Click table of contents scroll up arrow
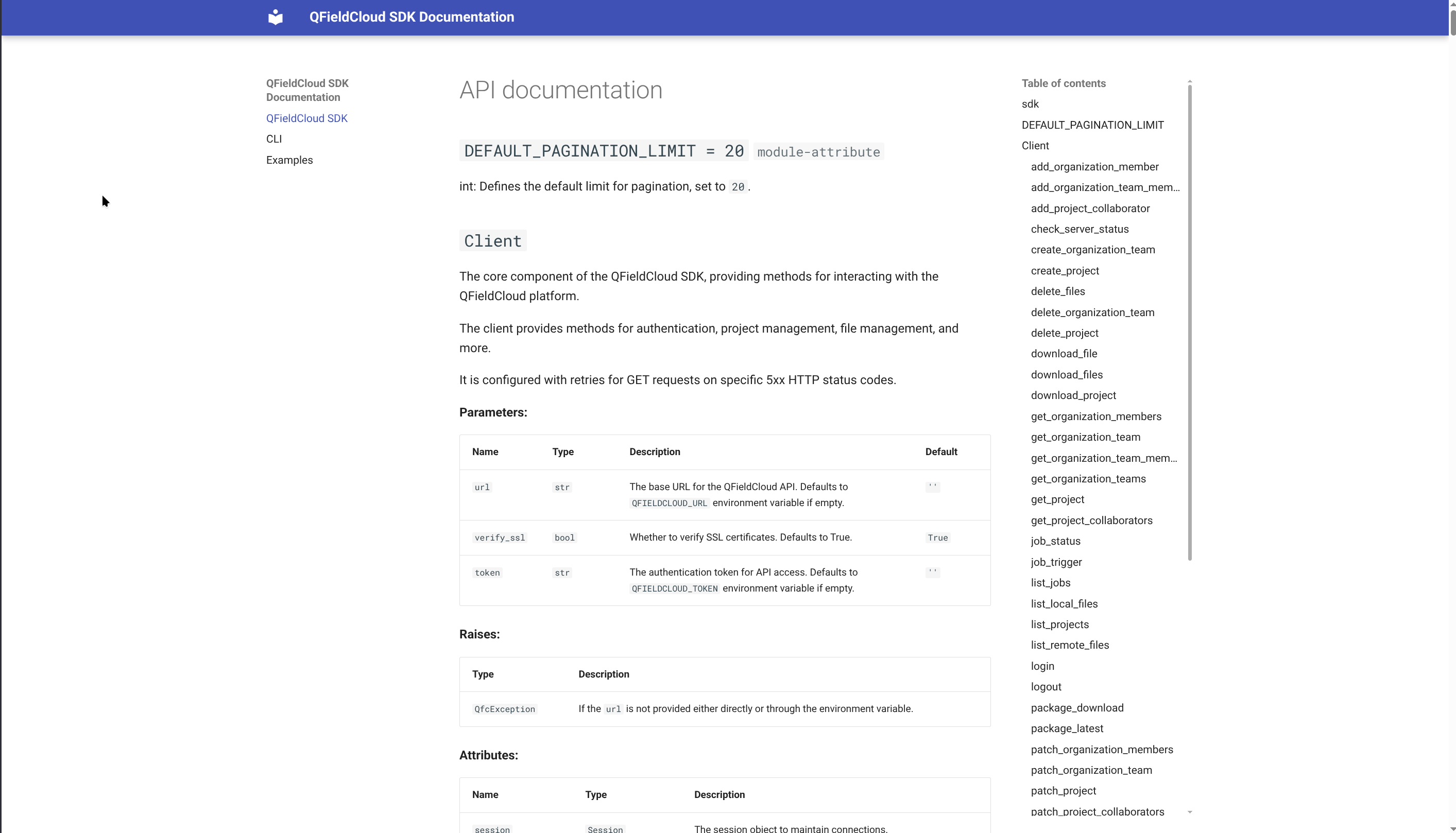Screen dimensions: 1456x833 [1189, 82]
